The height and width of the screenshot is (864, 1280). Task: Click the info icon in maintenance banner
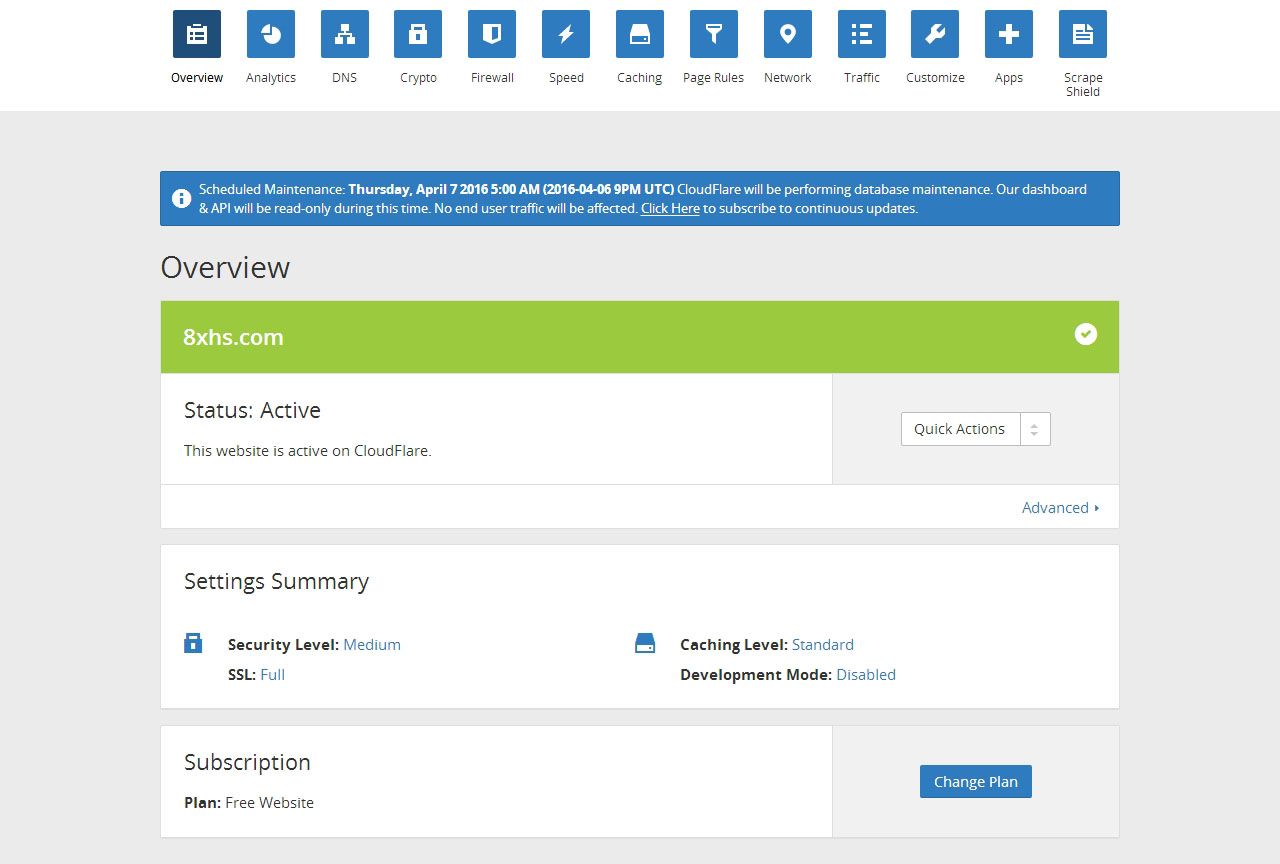pyautogui.click(x=181, y=198)
